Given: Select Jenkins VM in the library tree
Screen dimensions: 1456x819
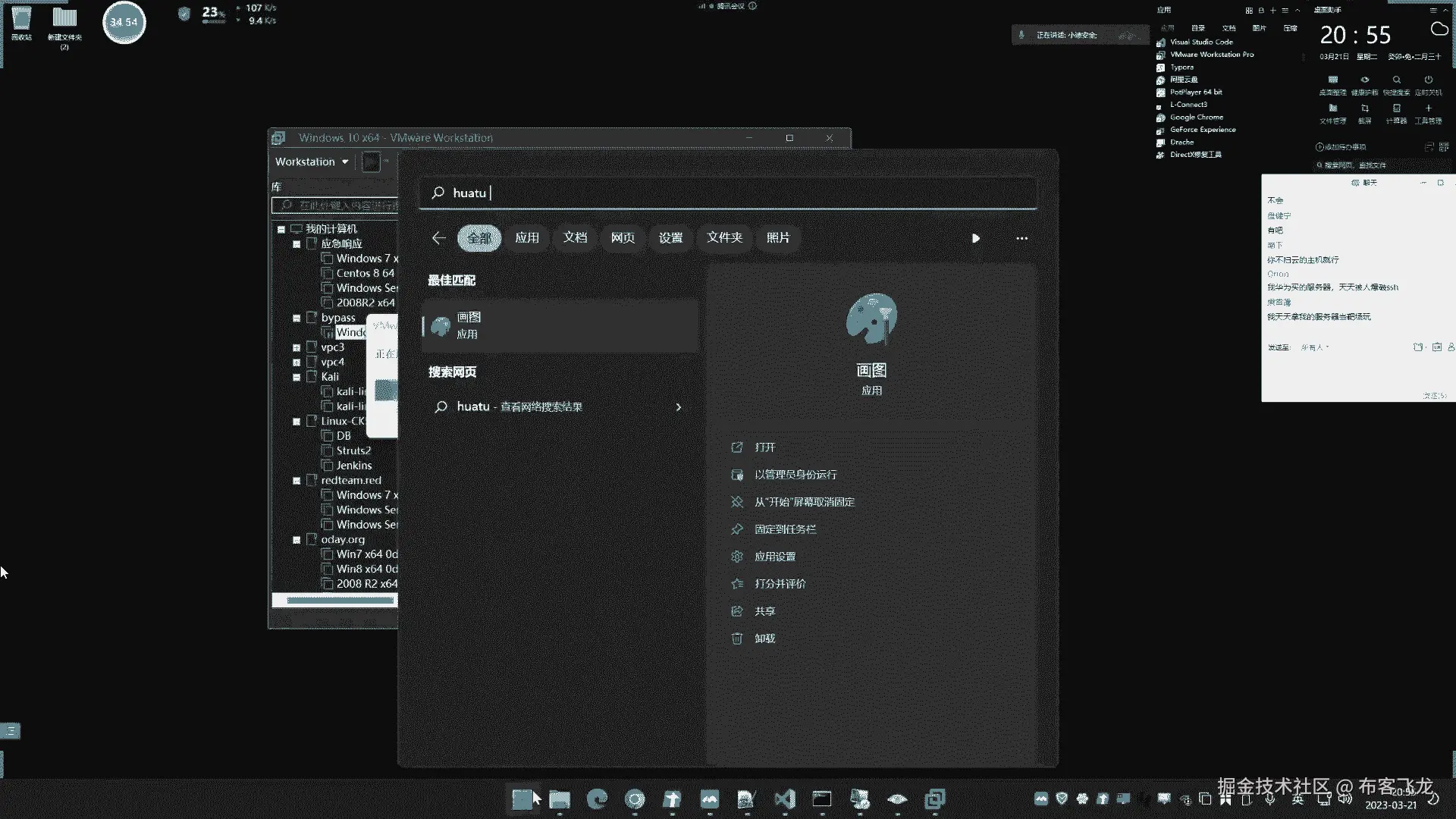Looking at the screenshot, I should click(353, 466).
